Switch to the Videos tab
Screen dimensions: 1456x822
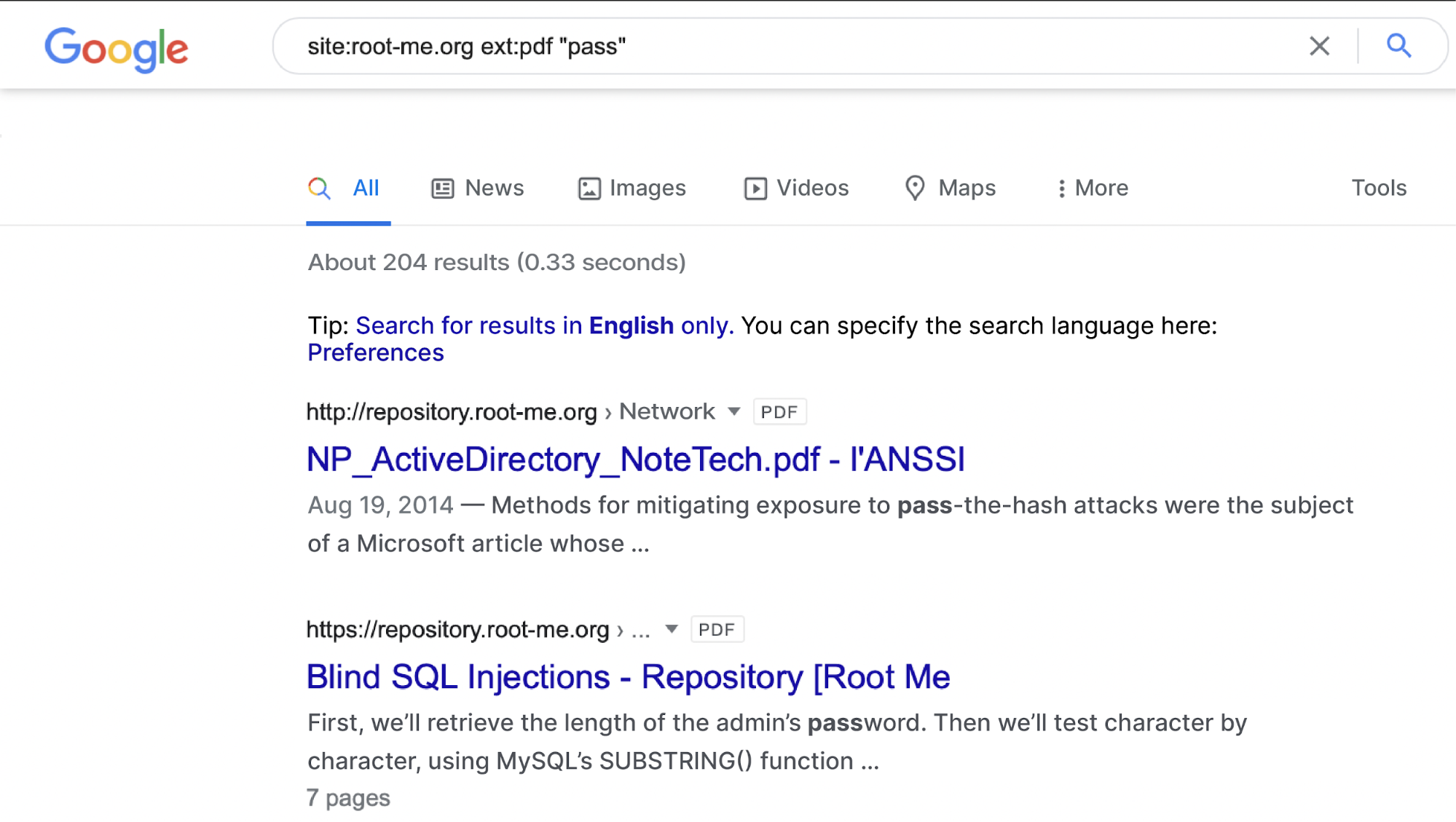pyautogui.click(x=796, y=189)
